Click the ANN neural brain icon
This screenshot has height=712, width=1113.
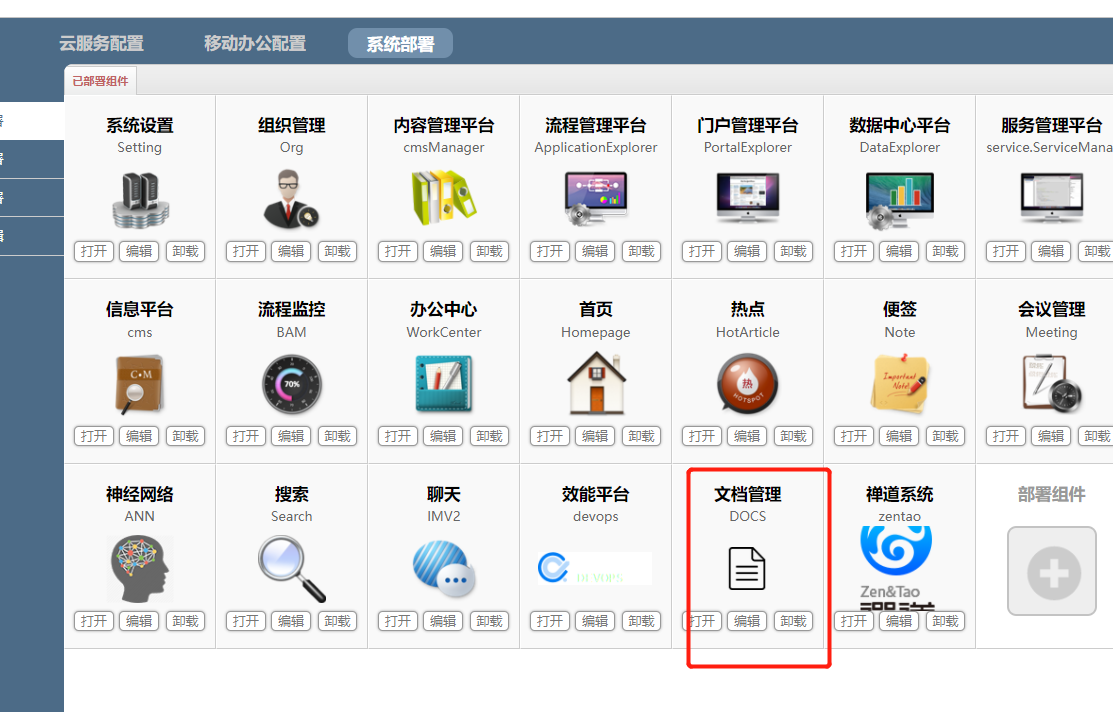point(140,569)
